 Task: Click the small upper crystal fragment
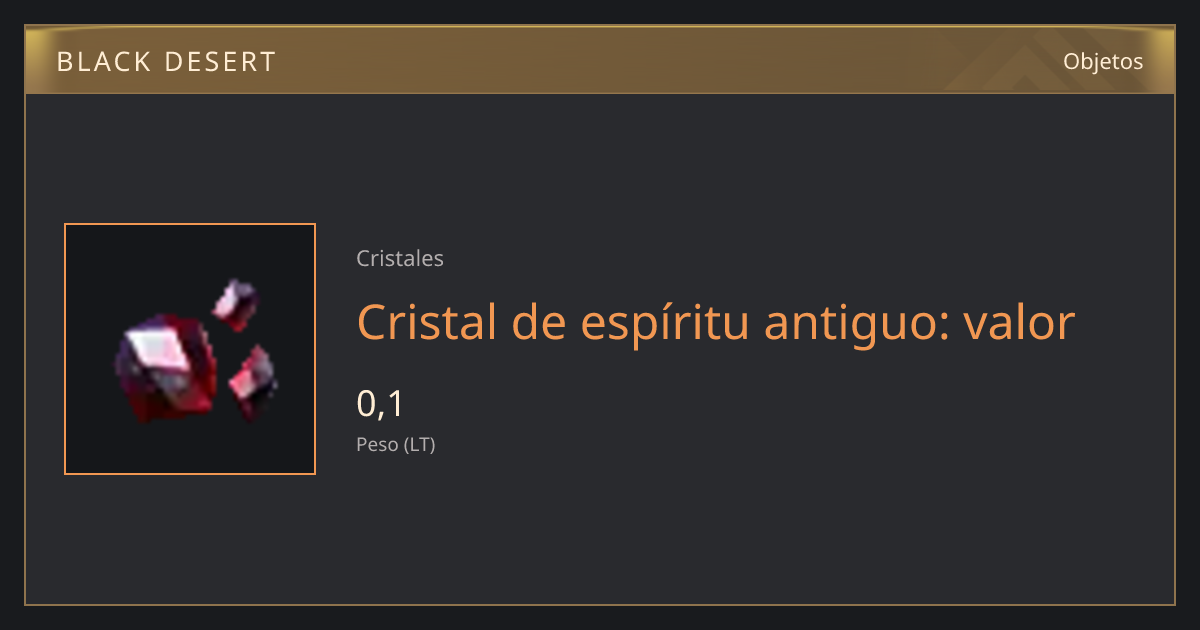236,304
